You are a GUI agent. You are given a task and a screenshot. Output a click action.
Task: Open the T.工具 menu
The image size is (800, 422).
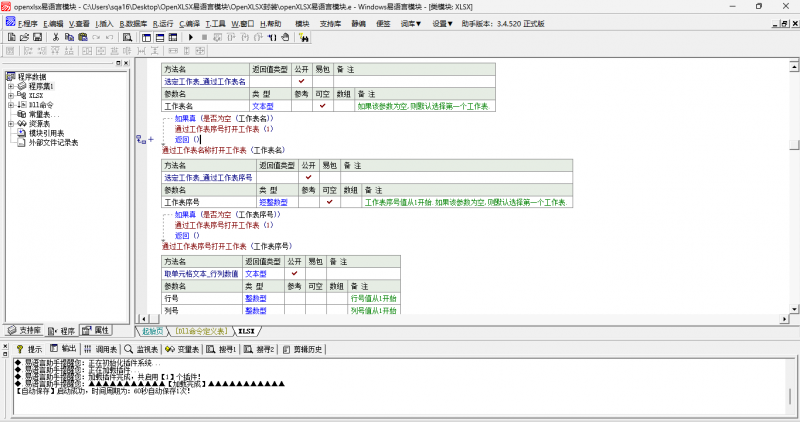tap(215, 22)
